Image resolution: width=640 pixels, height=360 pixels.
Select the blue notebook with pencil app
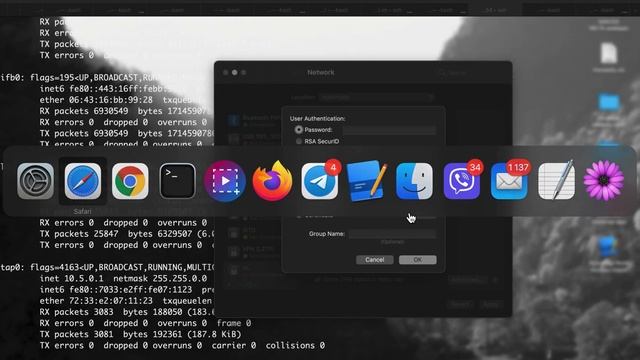coord(367,181)
